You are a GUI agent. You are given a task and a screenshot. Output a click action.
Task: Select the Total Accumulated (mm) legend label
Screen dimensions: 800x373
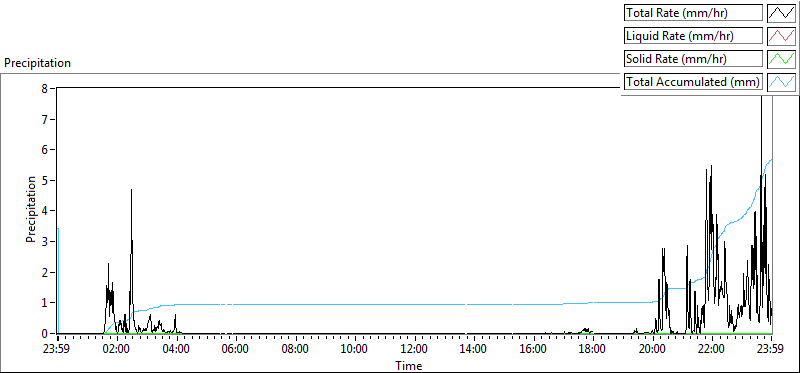click(x=693, y=82)
